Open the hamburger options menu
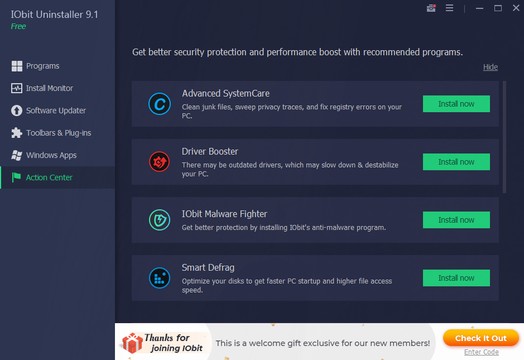Screen dimensions: 524x360 [x=449, y=8]
